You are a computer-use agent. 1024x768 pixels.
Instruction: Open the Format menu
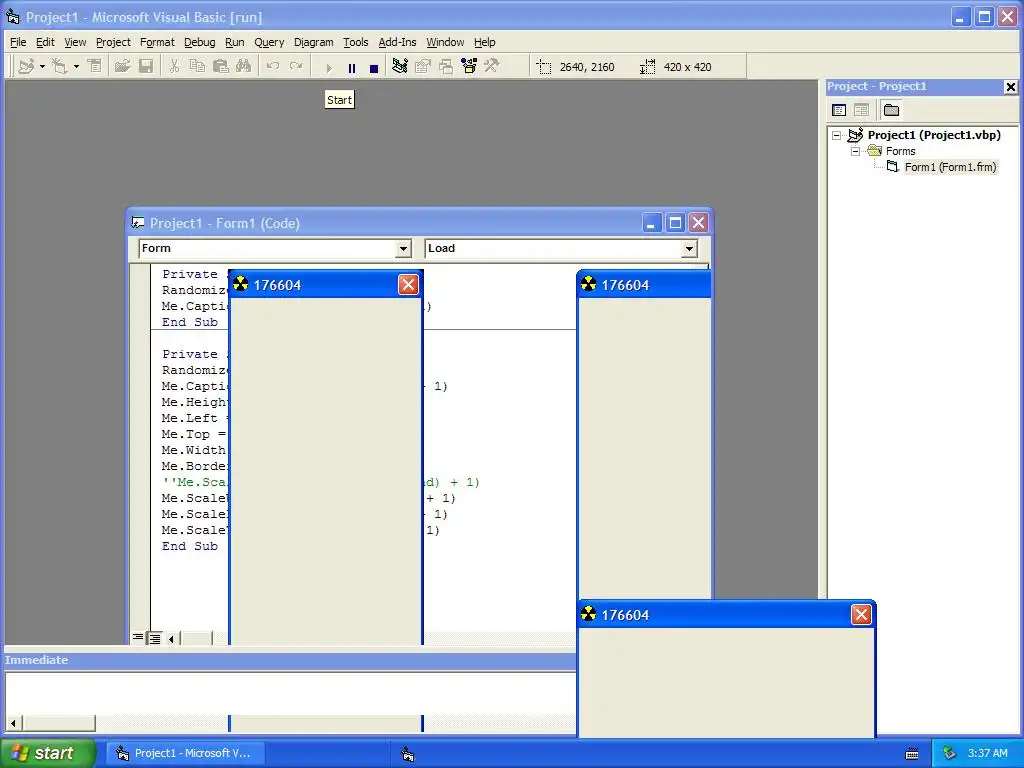pos(157,42)
